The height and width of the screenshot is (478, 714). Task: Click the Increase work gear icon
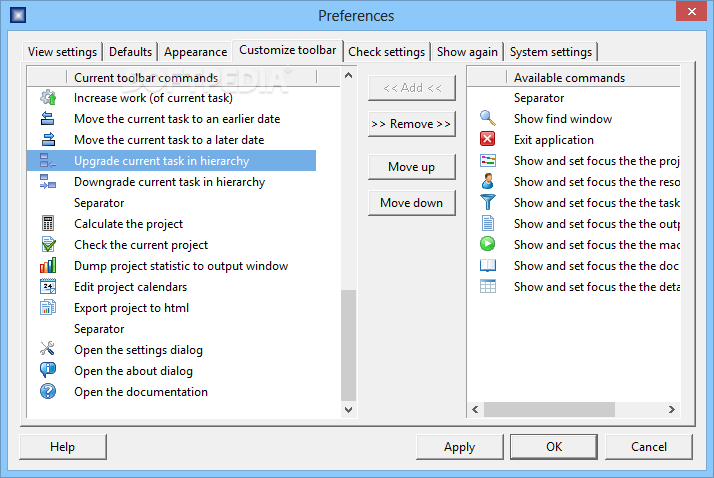pyautogui.click(x=48, y=97)
